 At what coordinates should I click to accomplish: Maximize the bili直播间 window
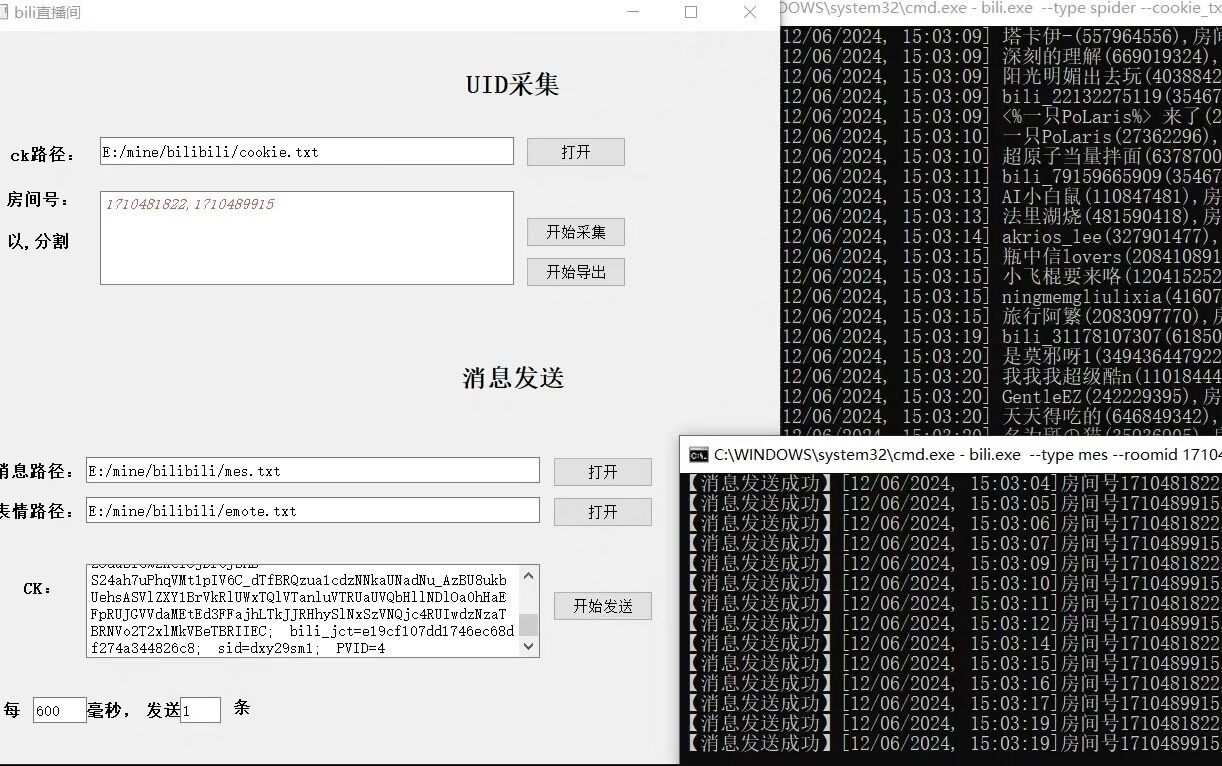691,12
